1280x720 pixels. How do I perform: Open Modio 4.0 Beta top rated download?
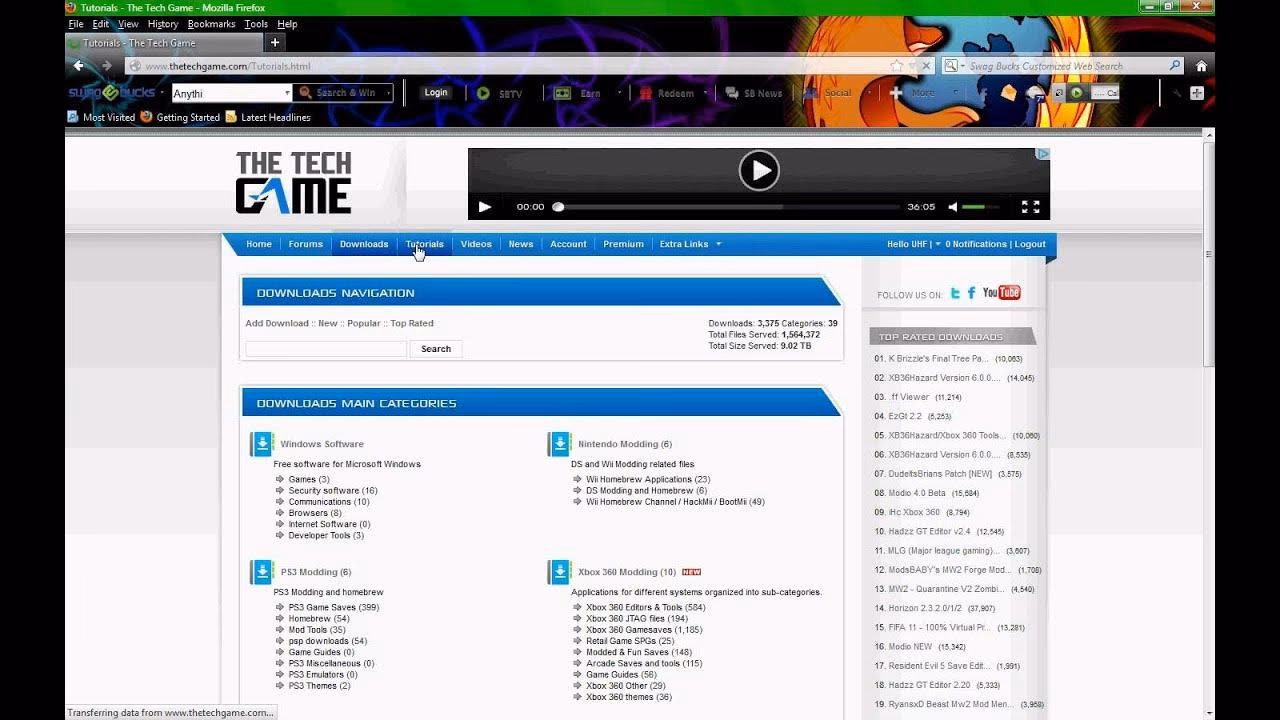coord(917,493)
